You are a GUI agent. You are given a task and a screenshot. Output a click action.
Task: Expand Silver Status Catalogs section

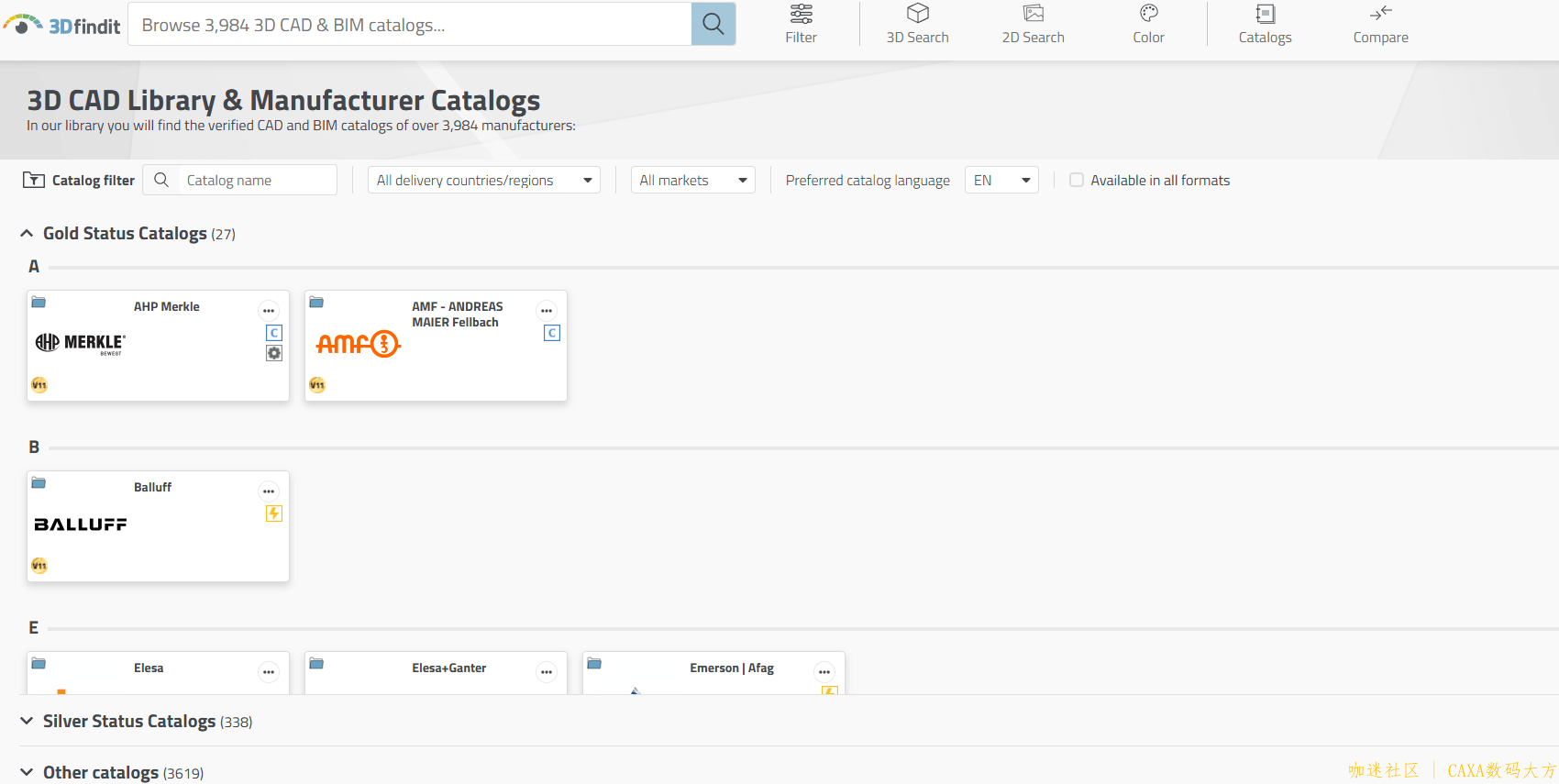click(27, 722)
